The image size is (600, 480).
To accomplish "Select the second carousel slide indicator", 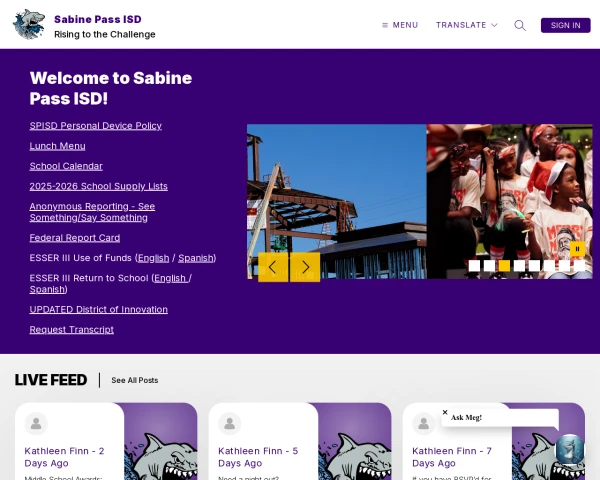I will click(x=489, y=265).
